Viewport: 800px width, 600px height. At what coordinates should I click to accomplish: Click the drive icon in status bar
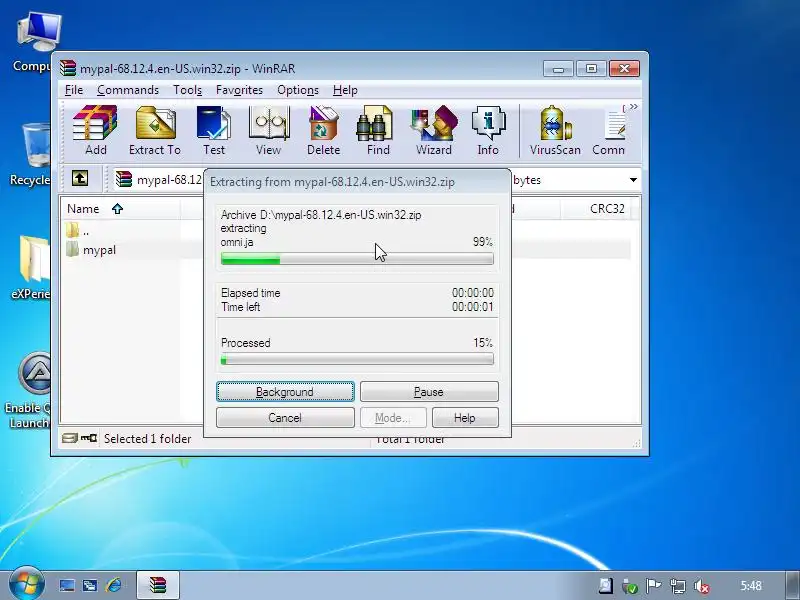(69, 438)
